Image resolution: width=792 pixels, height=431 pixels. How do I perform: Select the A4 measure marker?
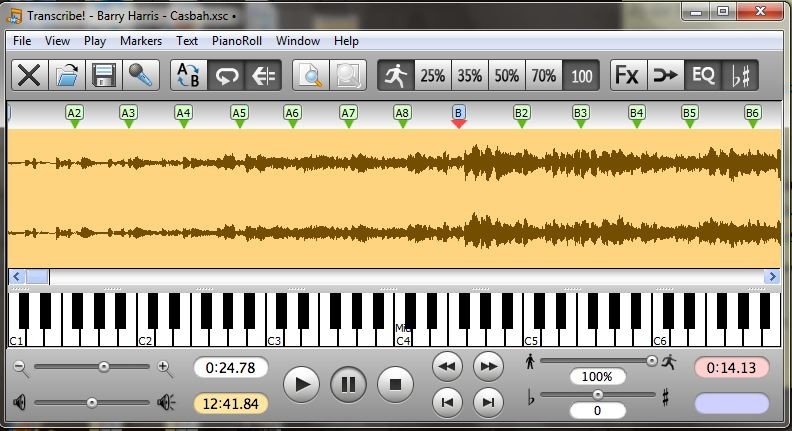click(x=183, y=115)
